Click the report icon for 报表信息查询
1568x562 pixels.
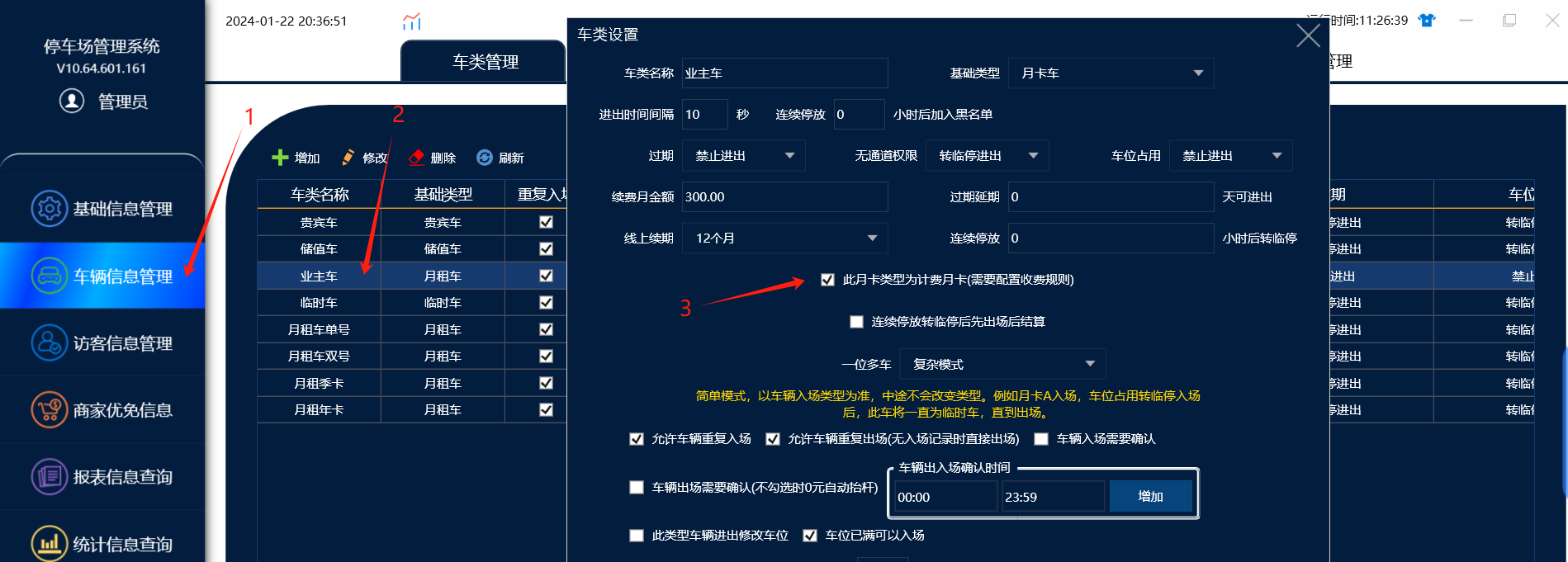pyautogui.click(x=50, y=476)
